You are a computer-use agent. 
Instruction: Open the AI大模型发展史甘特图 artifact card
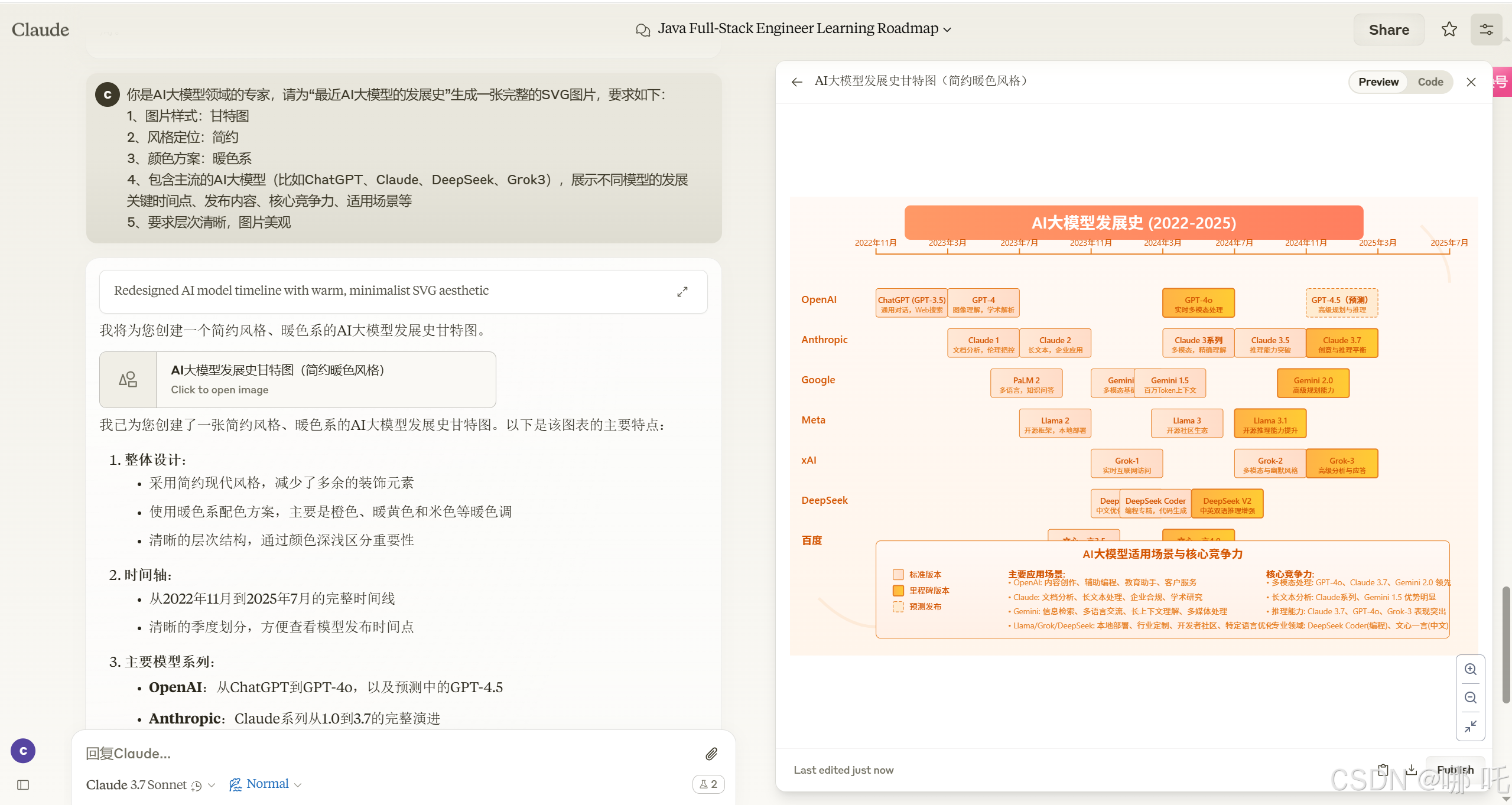coord(297,380)
